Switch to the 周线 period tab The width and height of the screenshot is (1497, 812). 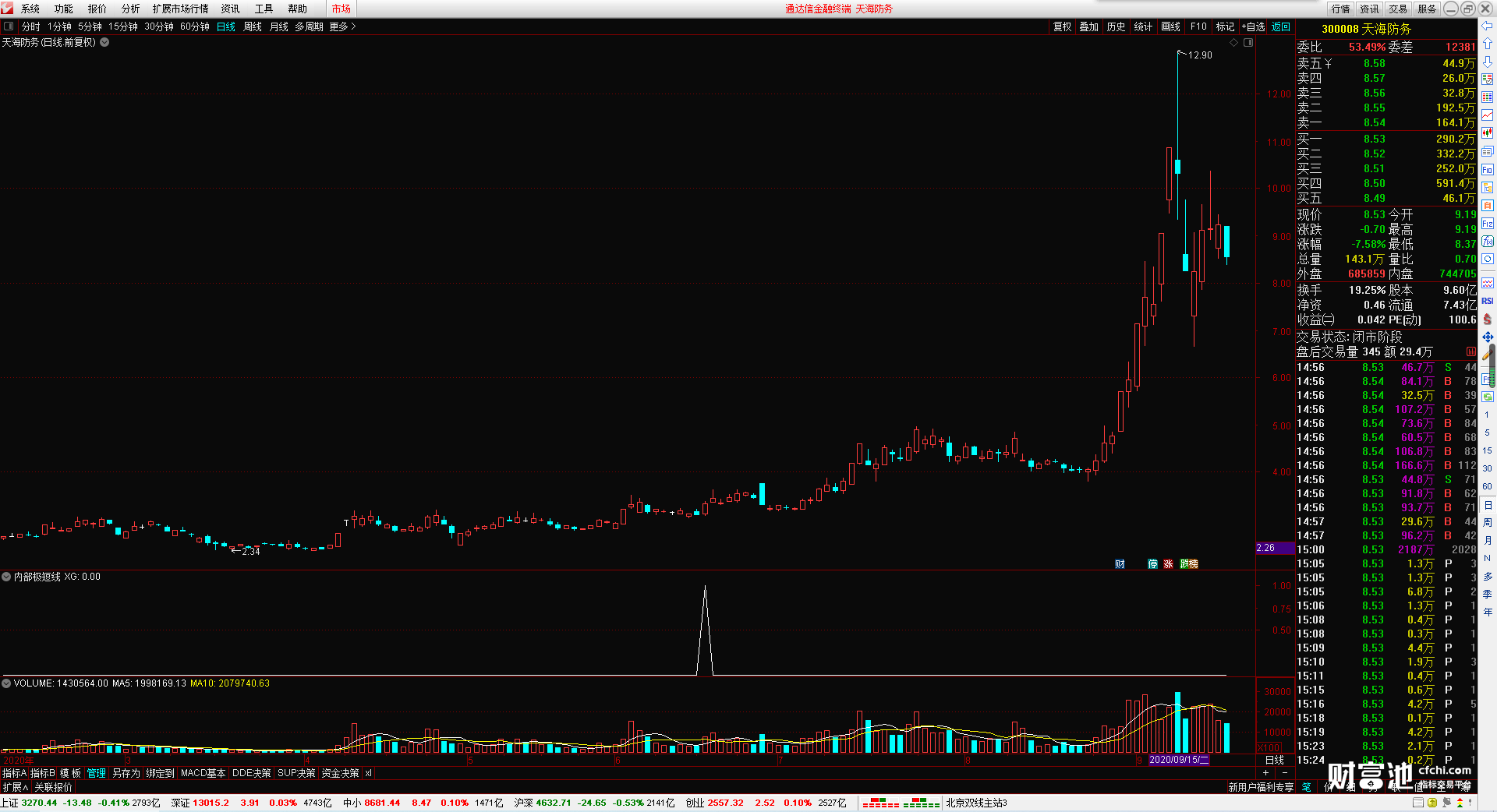[253, 26]
